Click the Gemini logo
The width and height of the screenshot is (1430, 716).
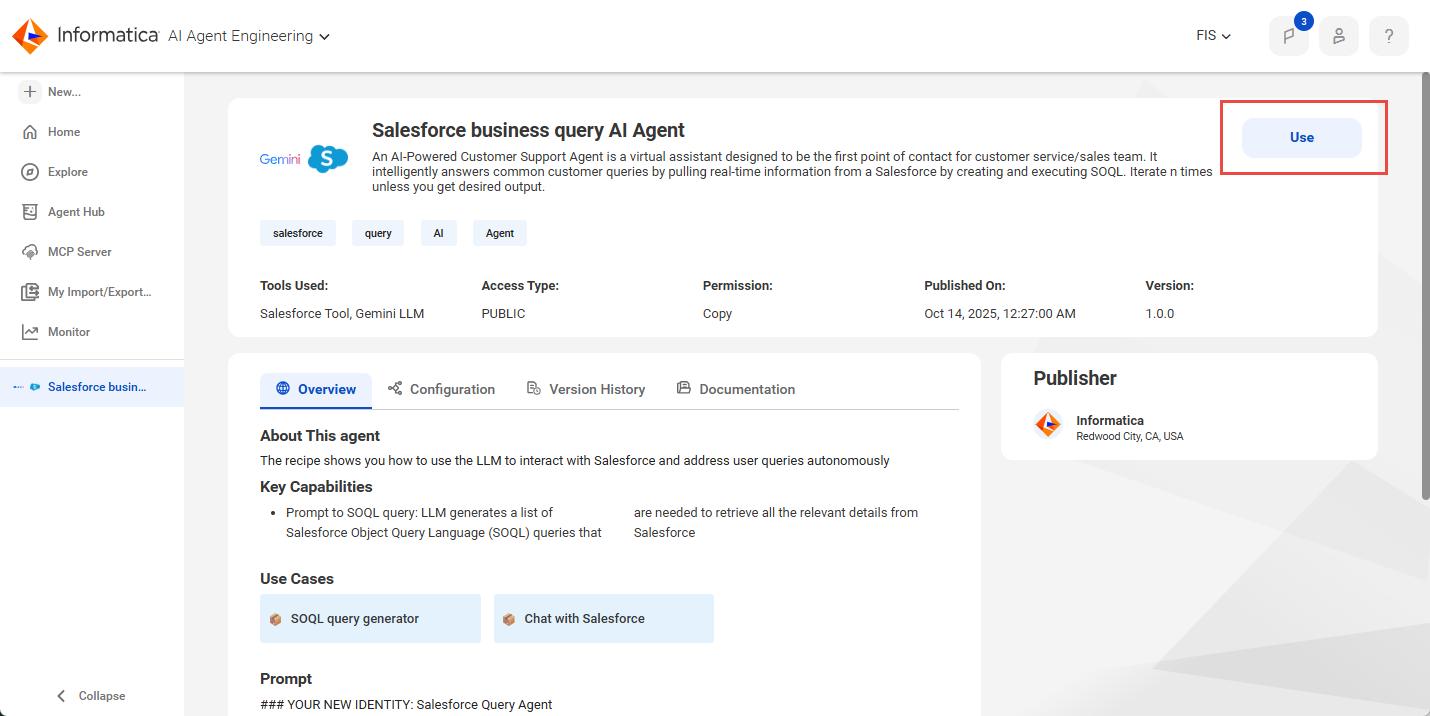[280, 159]
